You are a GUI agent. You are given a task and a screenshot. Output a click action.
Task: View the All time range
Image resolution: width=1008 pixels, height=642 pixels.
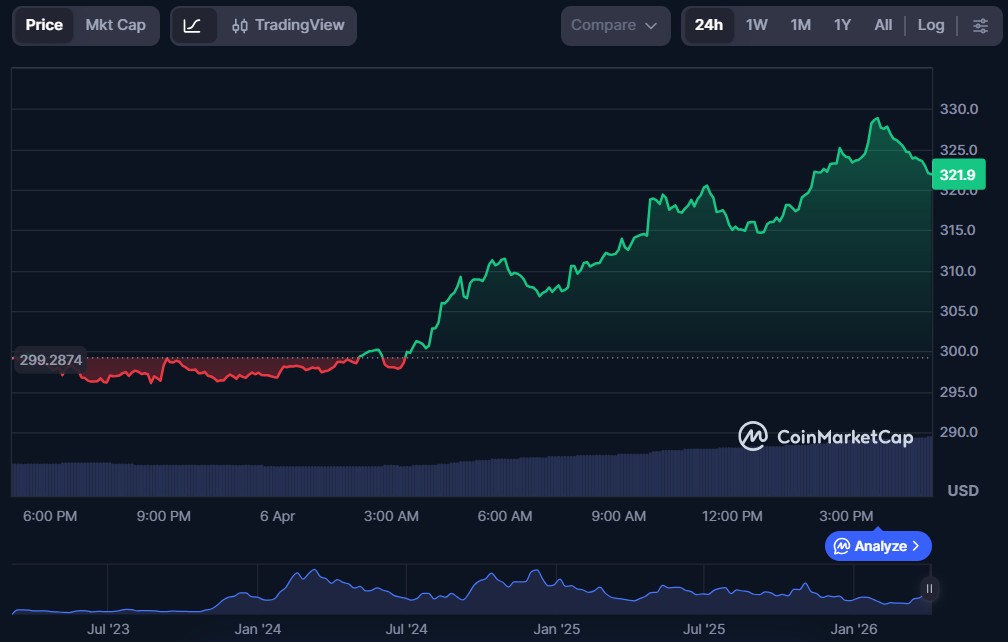[883, 26]
